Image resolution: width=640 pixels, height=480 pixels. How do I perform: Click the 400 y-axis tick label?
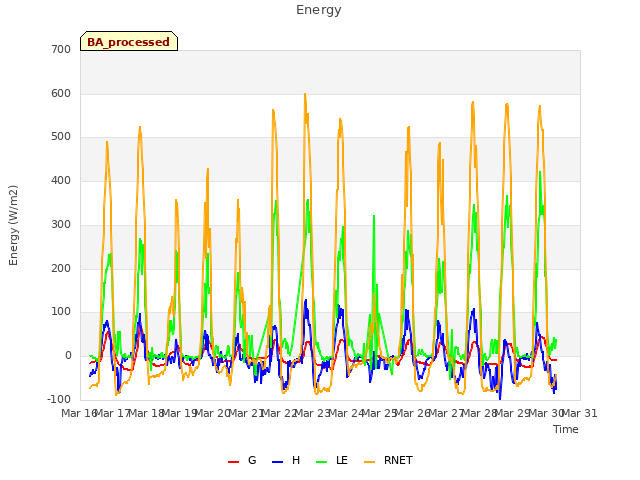[61, 180]
